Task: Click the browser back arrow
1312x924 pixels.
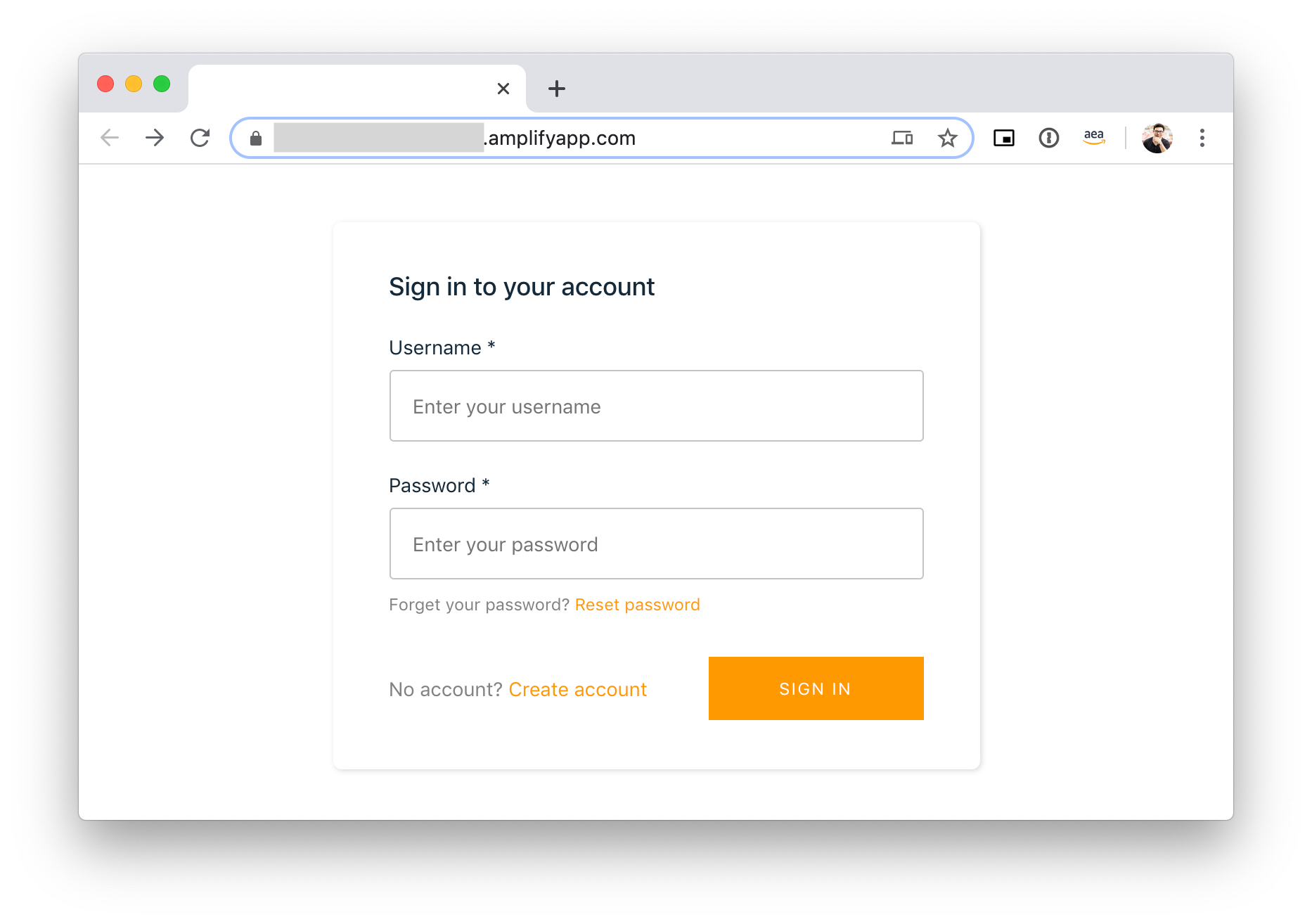Action: tap(110, 138)
